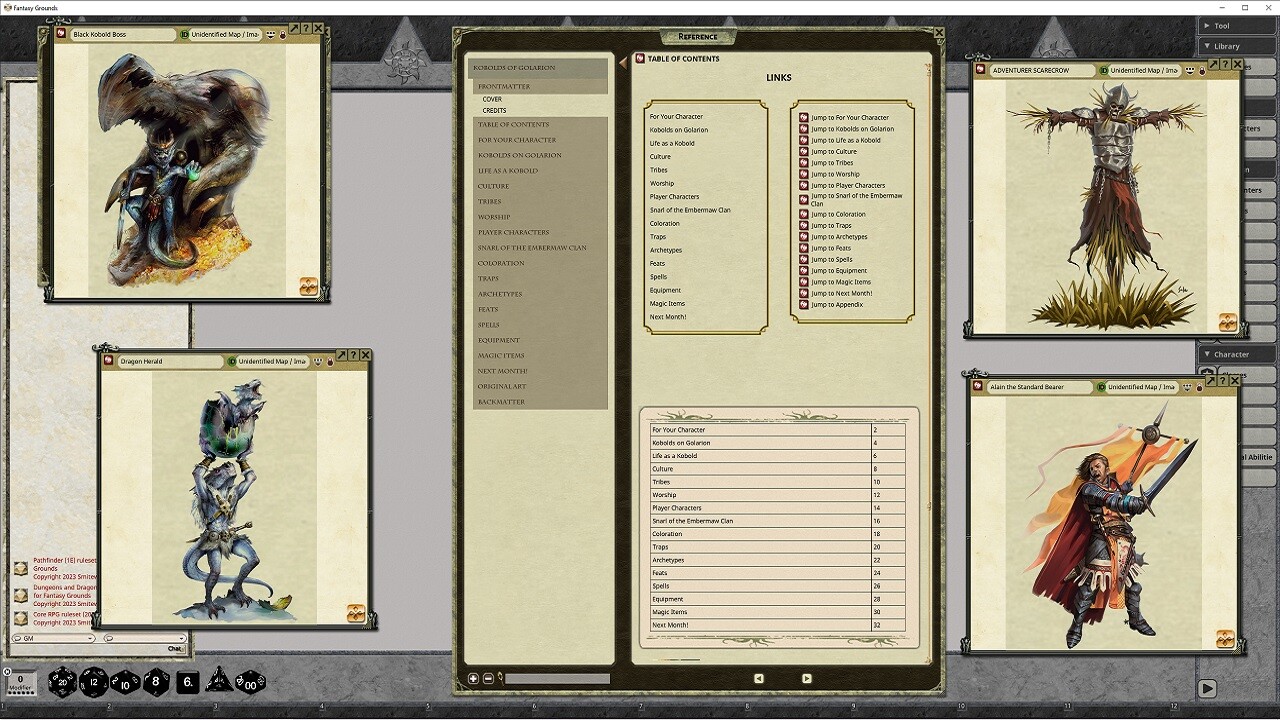Click the shortcut arrow icon on the Adventurer Scarecrow window
The image size is (1280, 720).
point(1214,64)
